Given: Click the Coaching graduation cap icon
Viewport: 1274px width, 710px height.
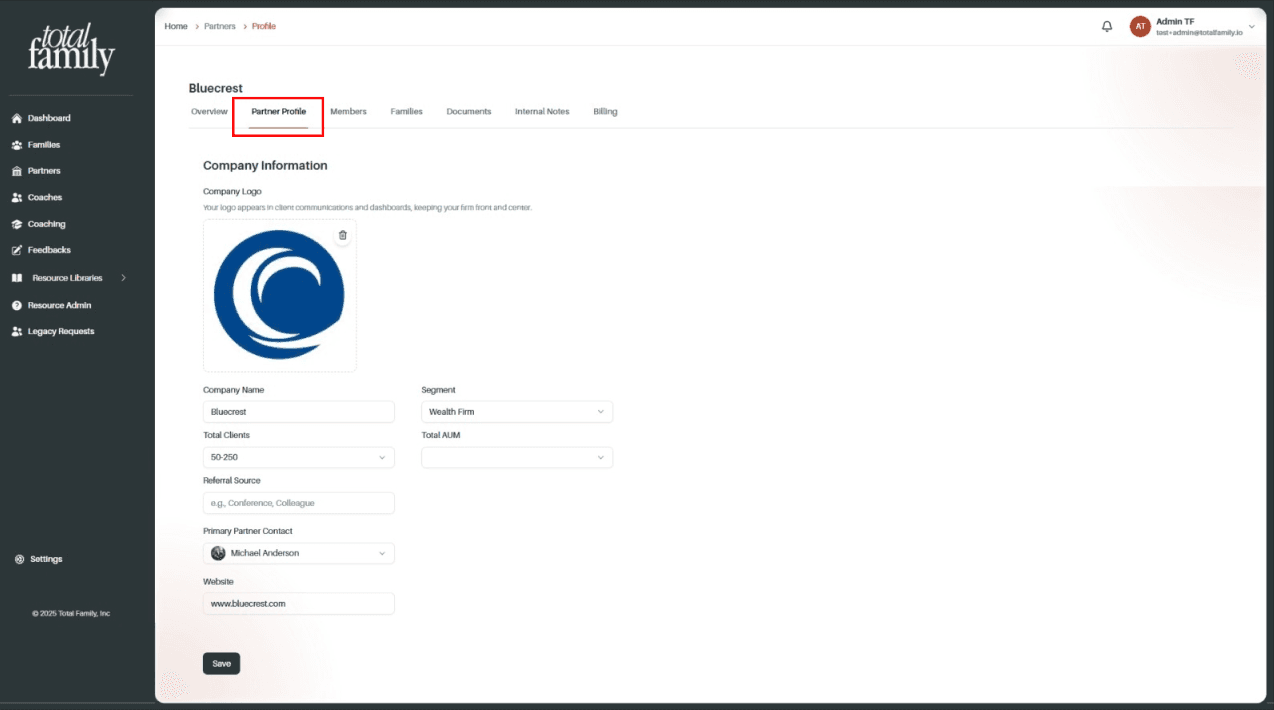Looking at the screenshot, I should pos(17,224).
